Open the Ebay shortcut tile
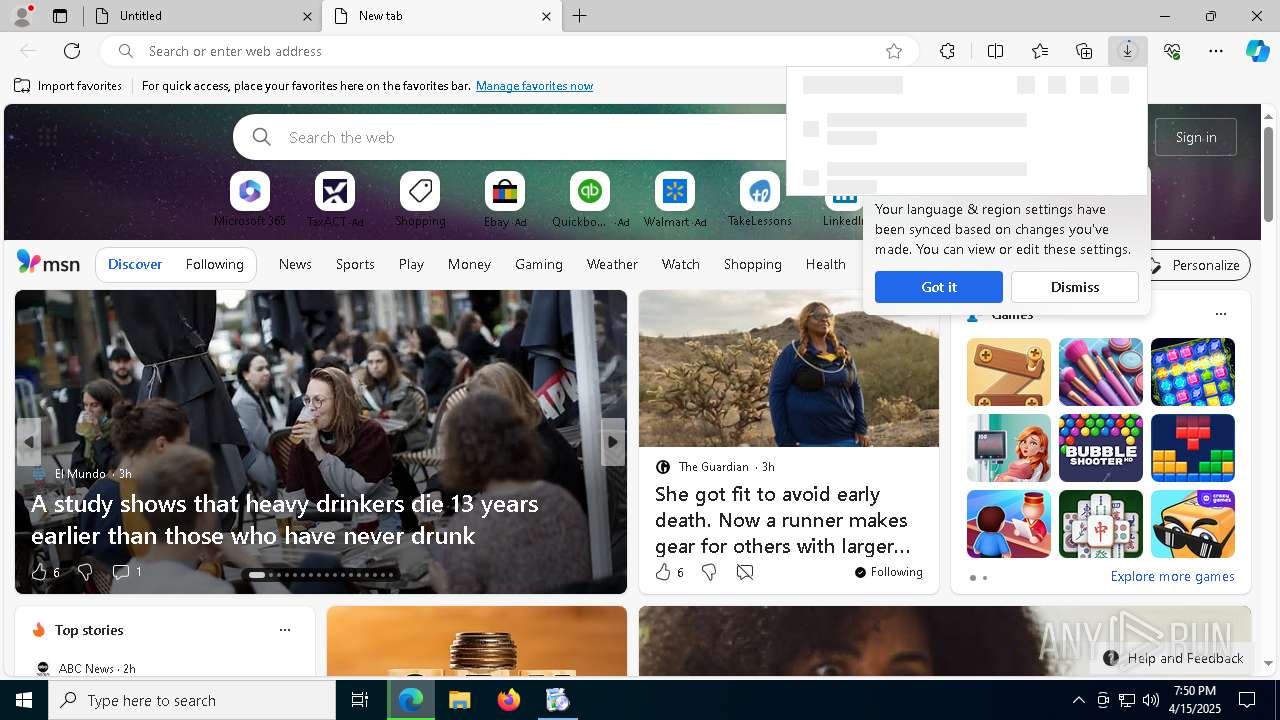 (505, 199)
